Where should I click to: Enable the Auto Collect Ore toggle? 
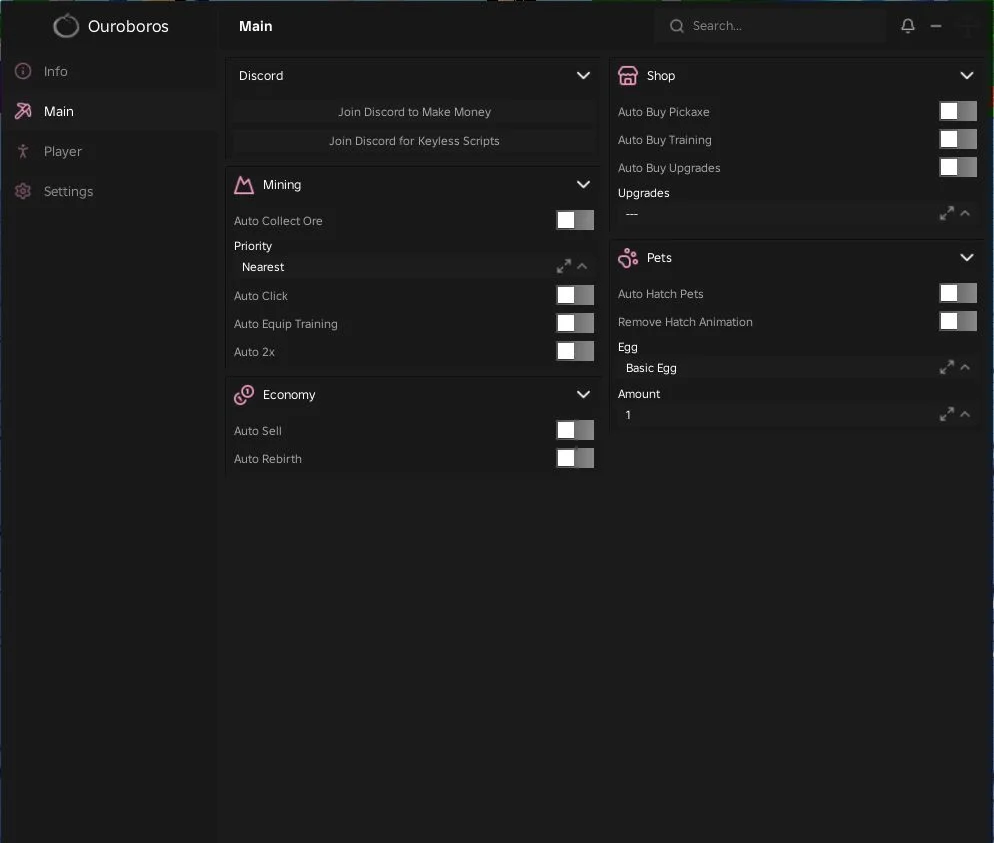pyautogui.click(x=575, y=221)
